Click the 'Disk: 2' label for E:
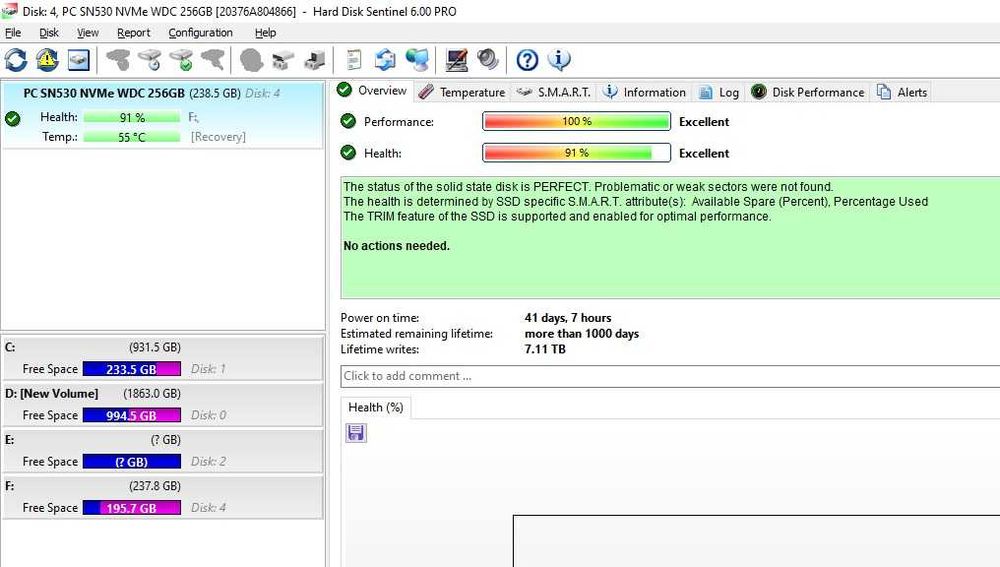The height and width of the screenshot is (567, 1000). 208,461
